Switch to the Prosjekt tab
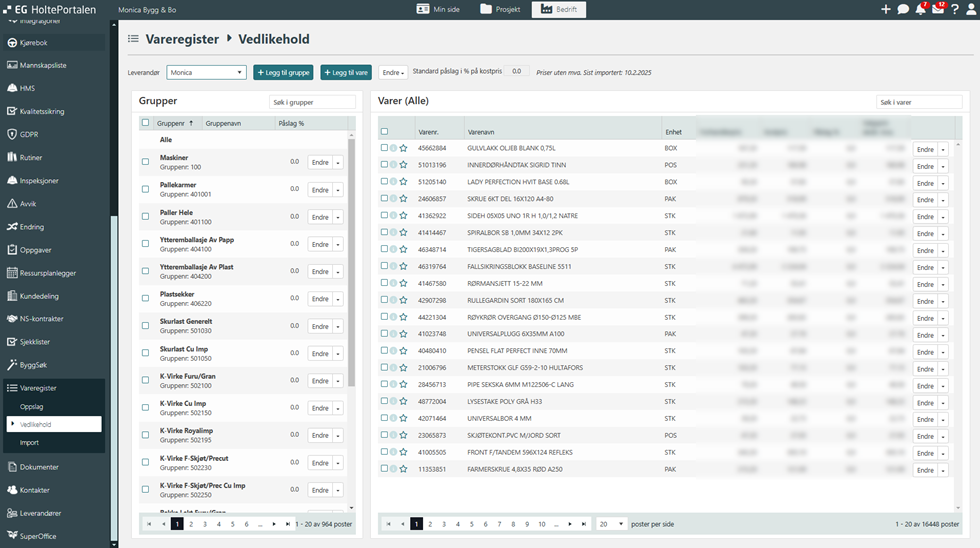The width and height of the screenshot is (980, 548). click(500, 9)
